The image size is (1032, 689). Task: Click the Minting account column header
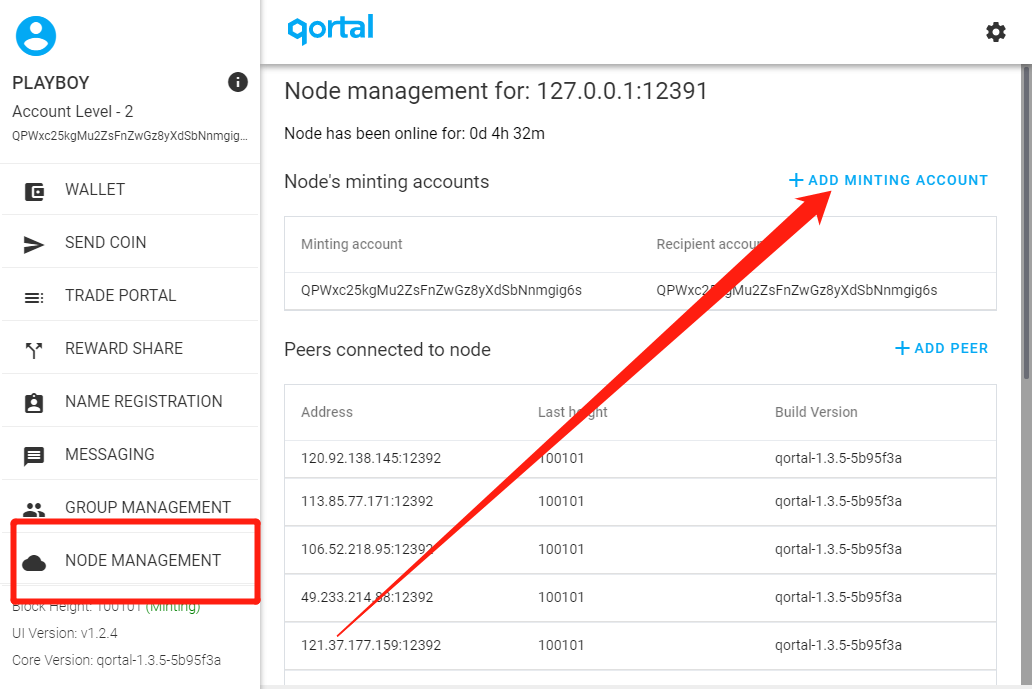(351, 244)
